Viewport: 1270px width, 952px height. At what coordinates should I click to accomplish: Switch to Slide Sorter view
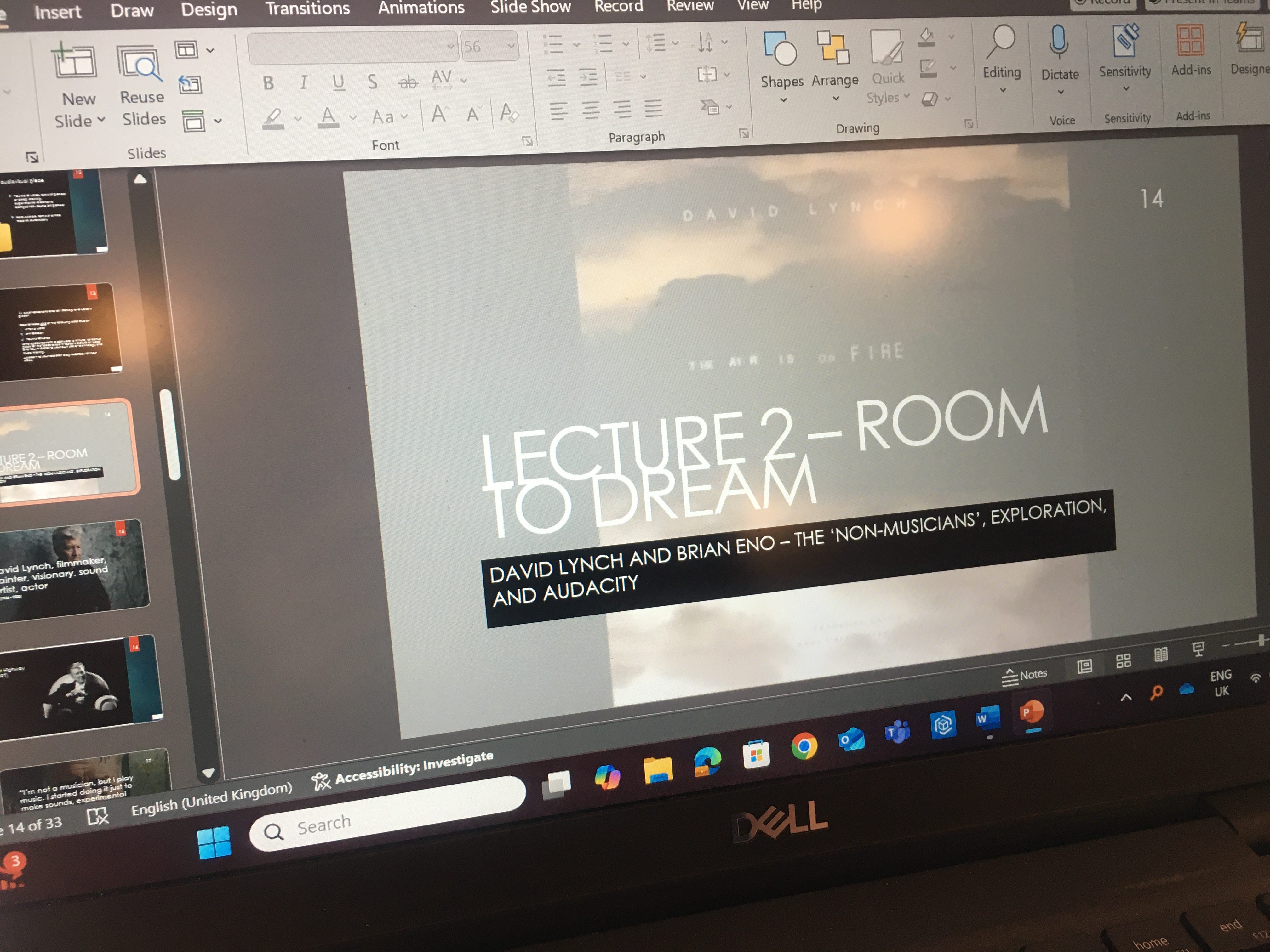1123,661
